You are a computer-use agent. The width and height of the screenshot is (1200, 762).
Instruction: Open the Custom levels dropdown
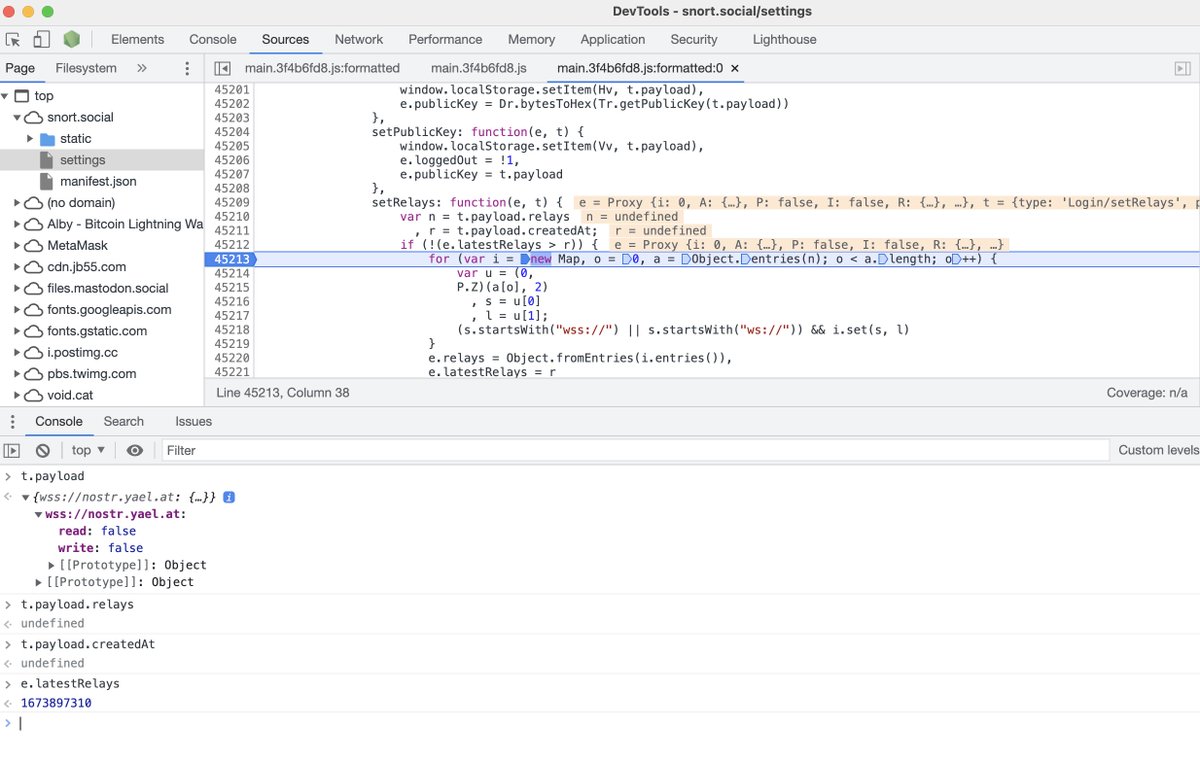(1158, 450)
